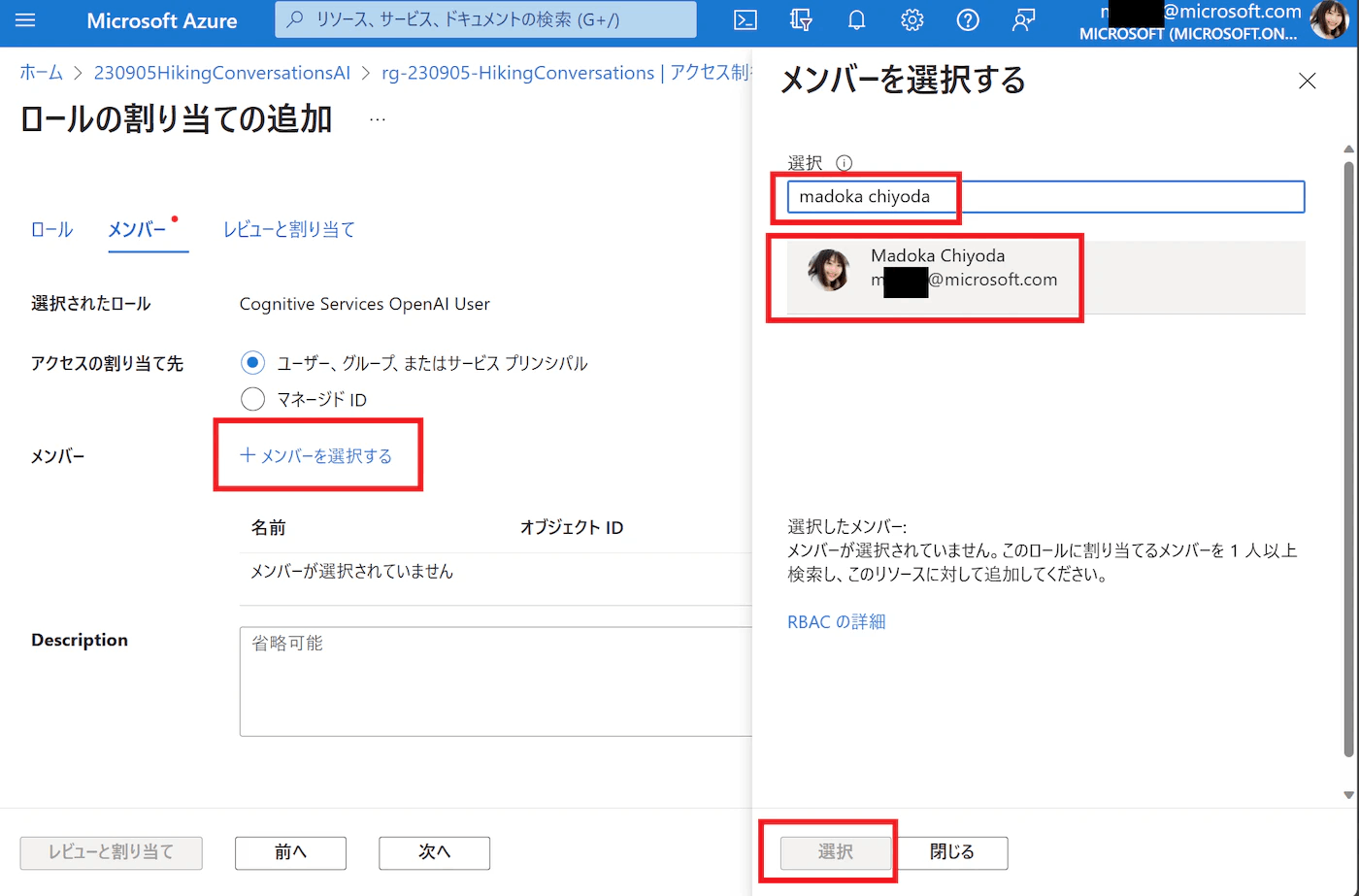Viewport: 1359px width, 896px height.
Task: Open the hamburger portal menu
Action: [x=25, y=20]
